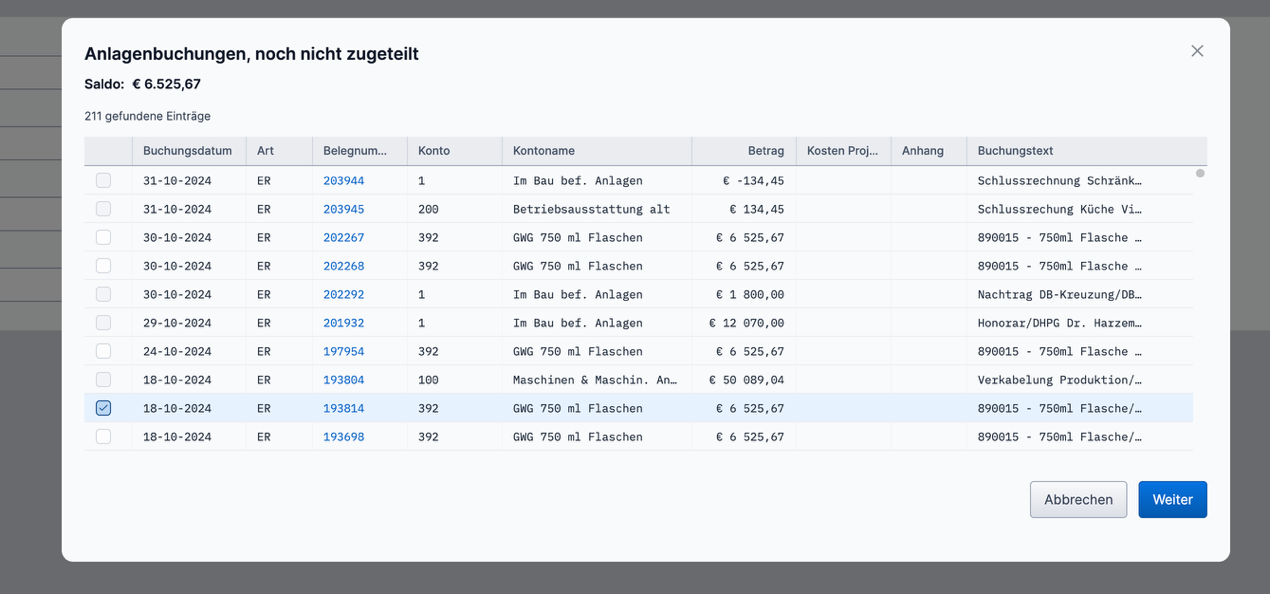The width and height of the screenshot is (1270, 594).
Task: Close the Anlagenbuchungen dialog with X icon
Action: point(1197,51)
